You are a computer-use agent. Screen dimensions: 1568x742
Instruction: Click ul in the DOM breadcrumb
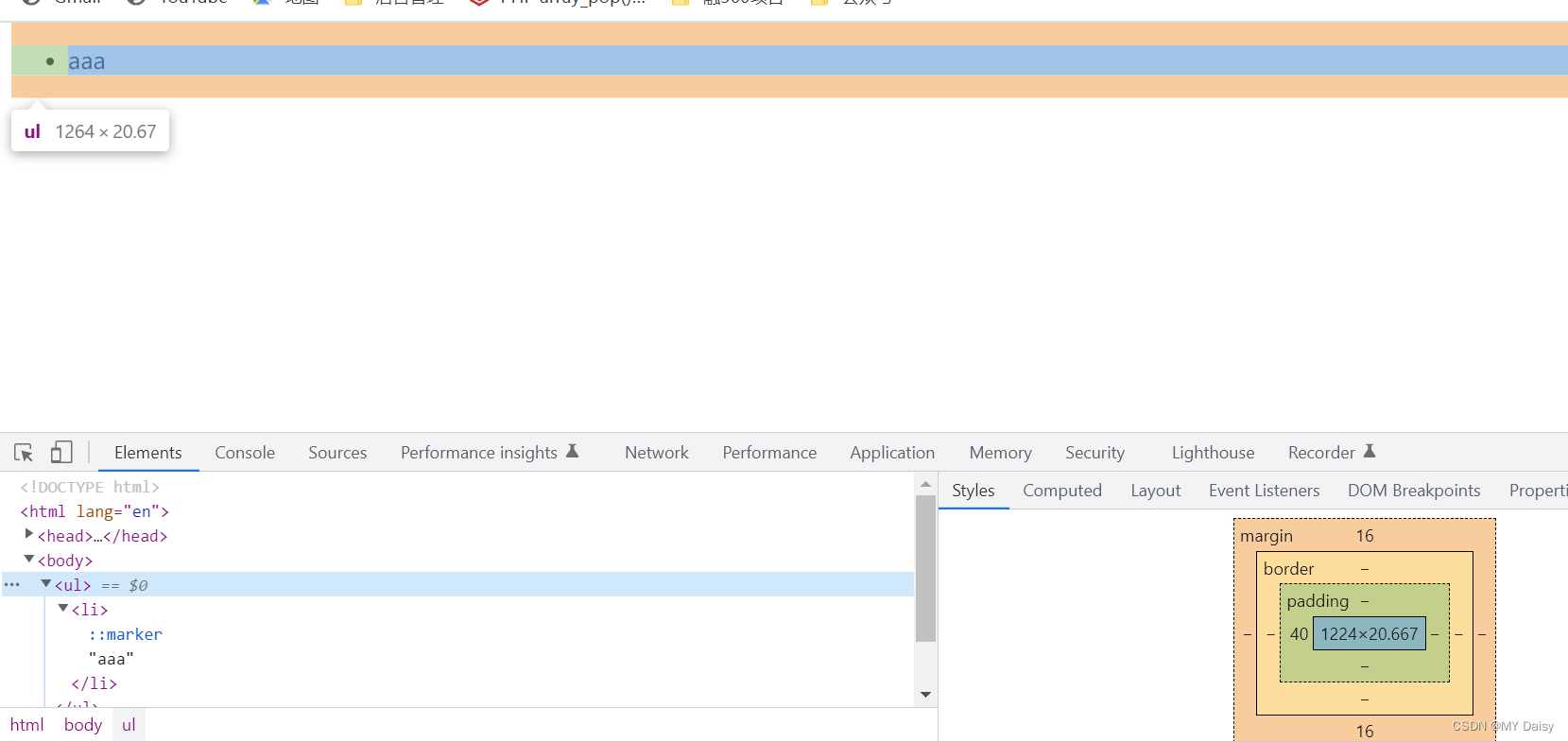[x=129, y=725]
